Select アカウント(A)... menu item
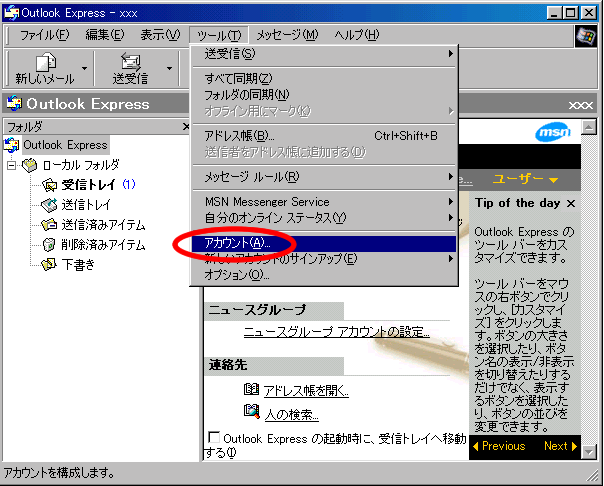Image resolution: width=604 pixels, height=486 pixels. [324, 243]
